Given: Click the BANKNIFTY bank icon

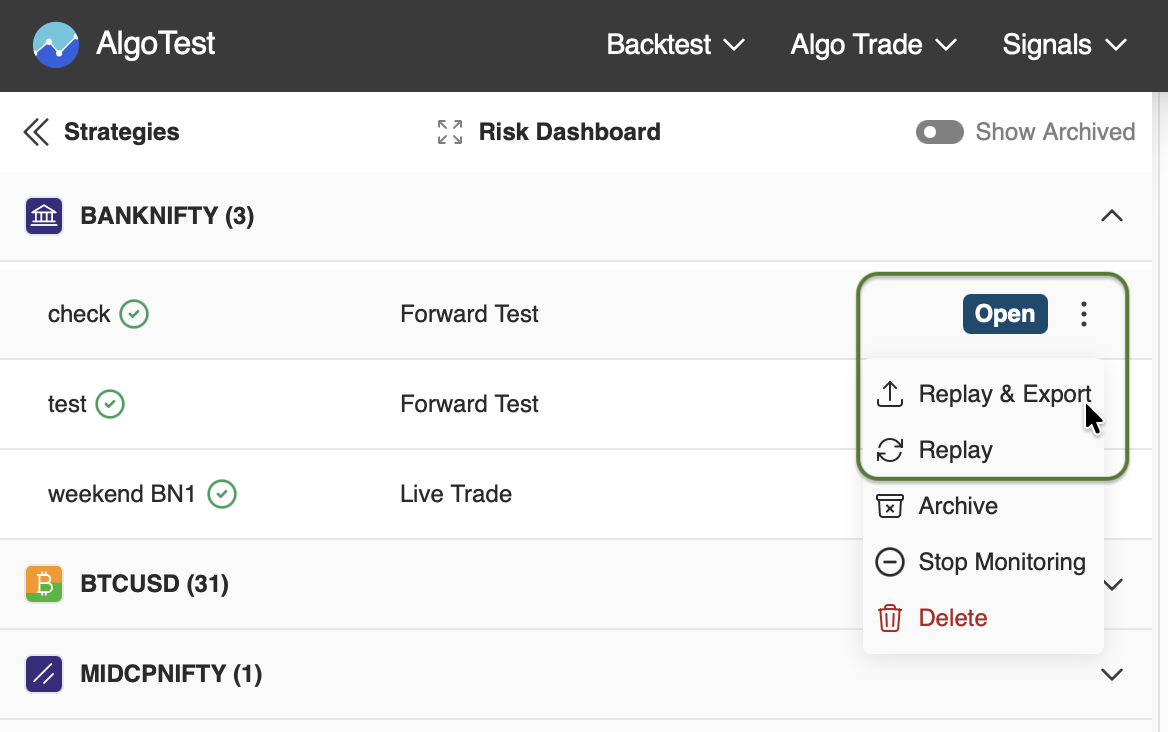Looking at the screenshot, I should (x=44, y=216).
